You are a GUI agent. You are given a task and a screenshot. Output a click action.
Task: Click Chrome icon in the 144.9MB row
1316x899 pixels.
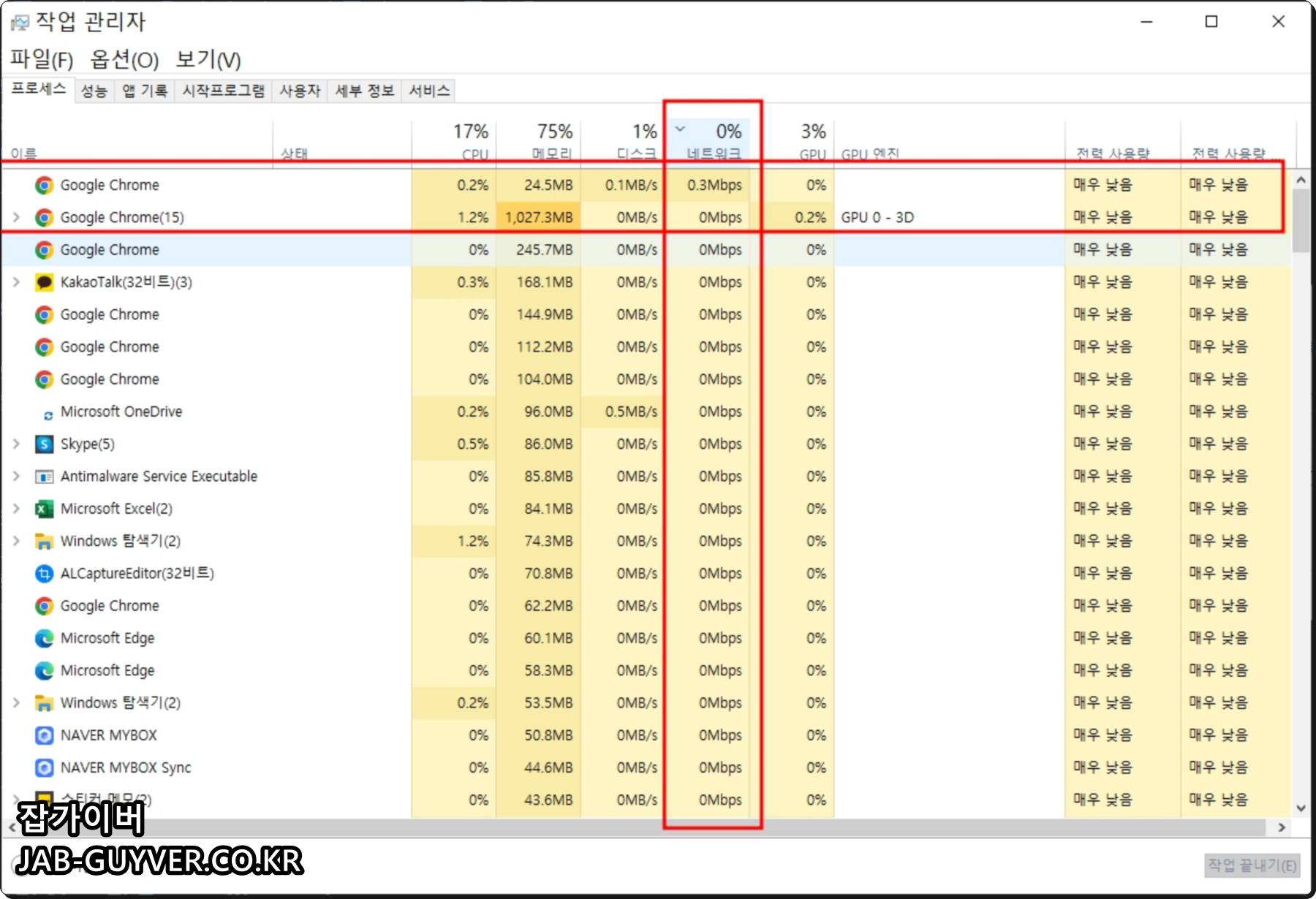(x=44, y=314)
